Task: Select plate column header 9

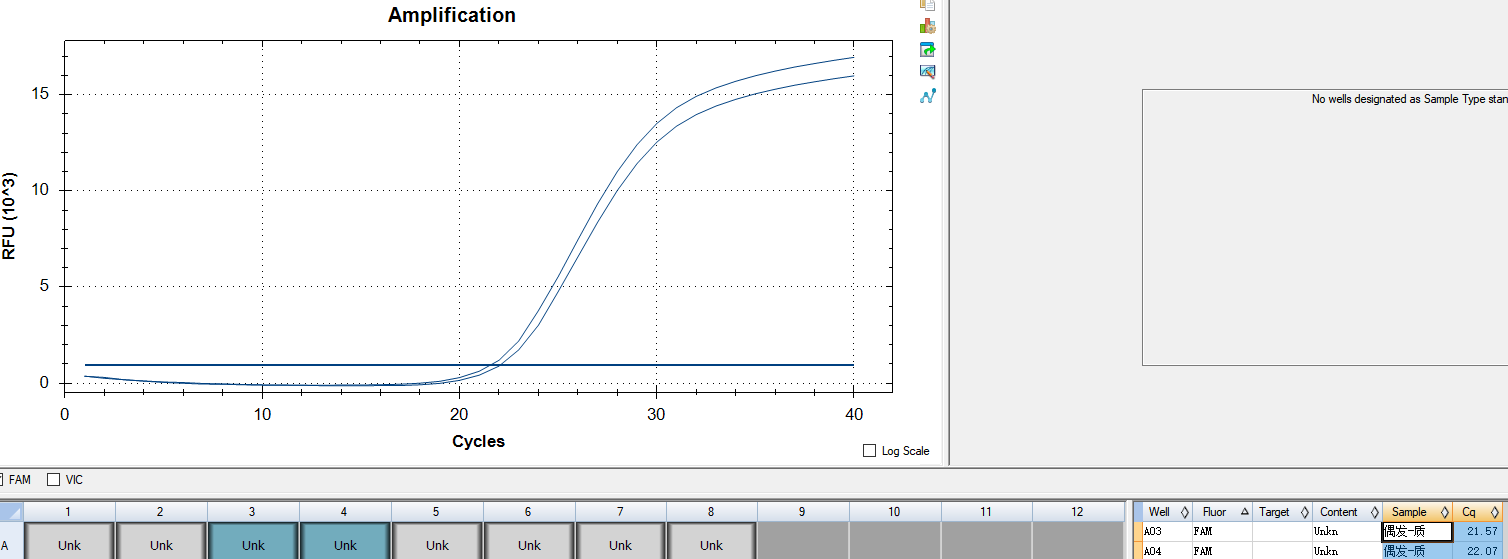Action: click(803, 512)
